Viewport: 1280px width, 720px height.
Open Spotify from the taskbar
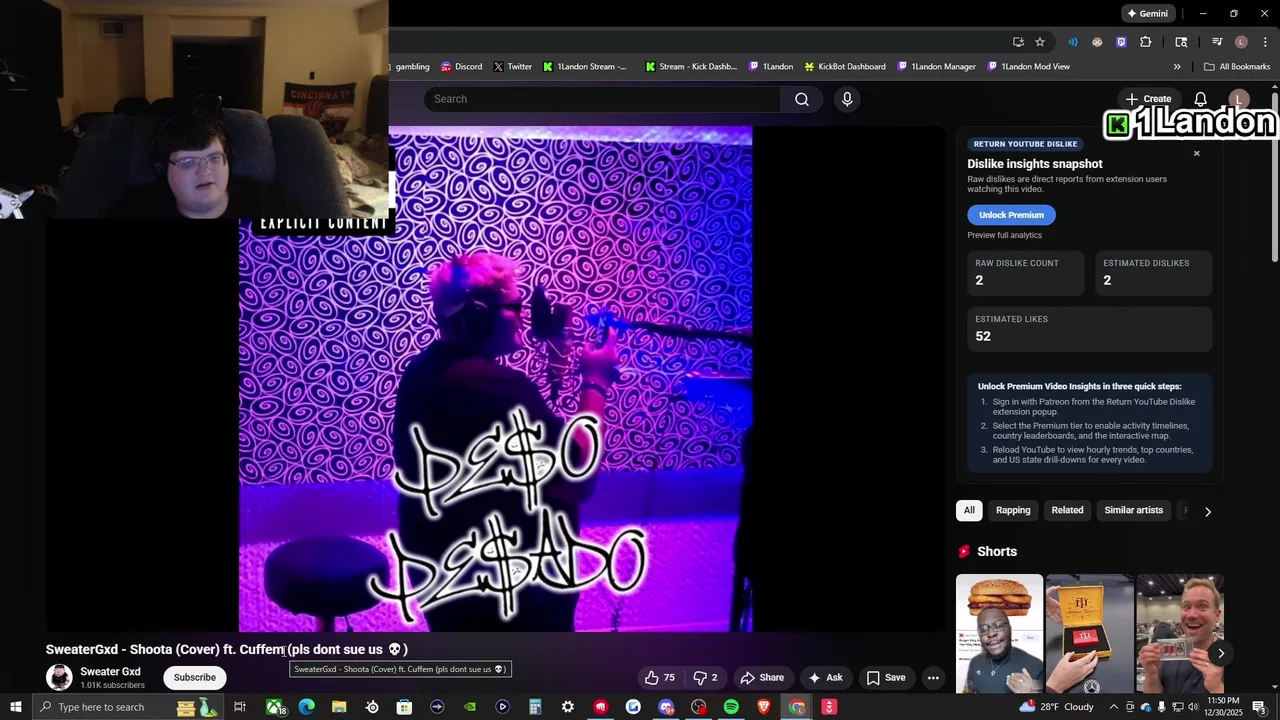click(x=731, y=707)
